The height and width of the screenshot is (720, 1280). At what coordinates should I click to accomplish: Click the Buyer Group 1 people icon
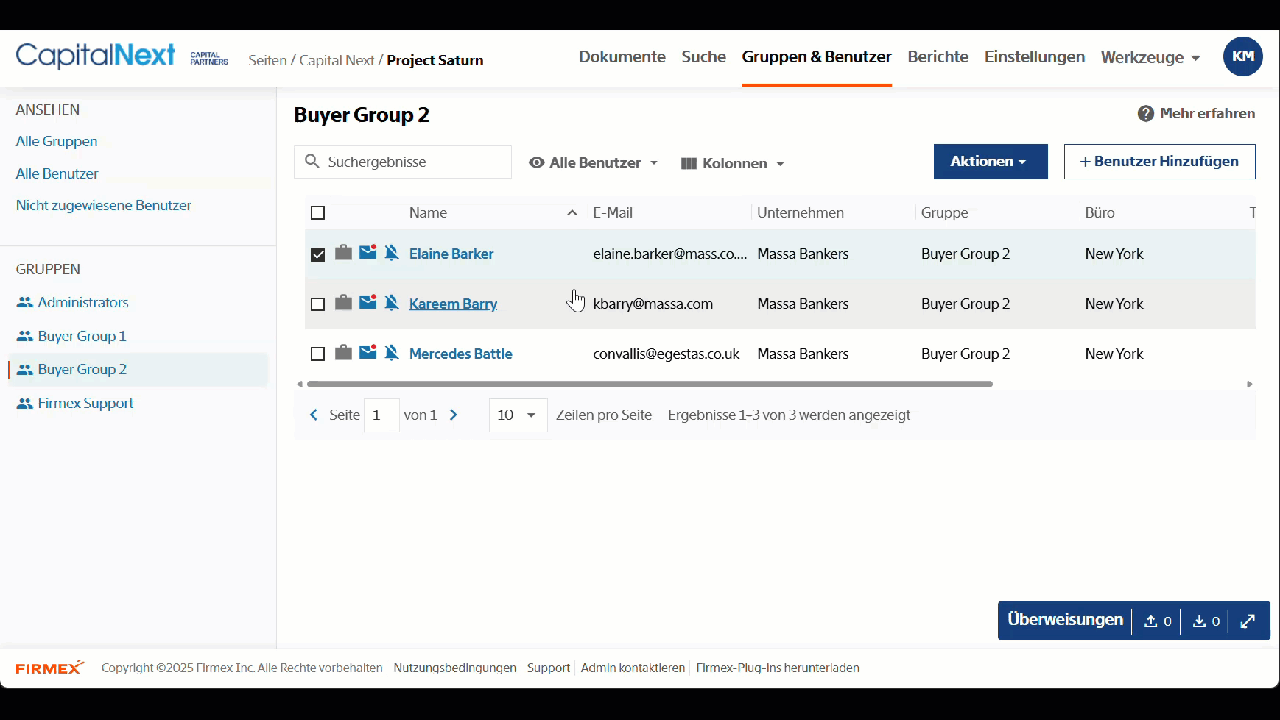coord(24,337)
